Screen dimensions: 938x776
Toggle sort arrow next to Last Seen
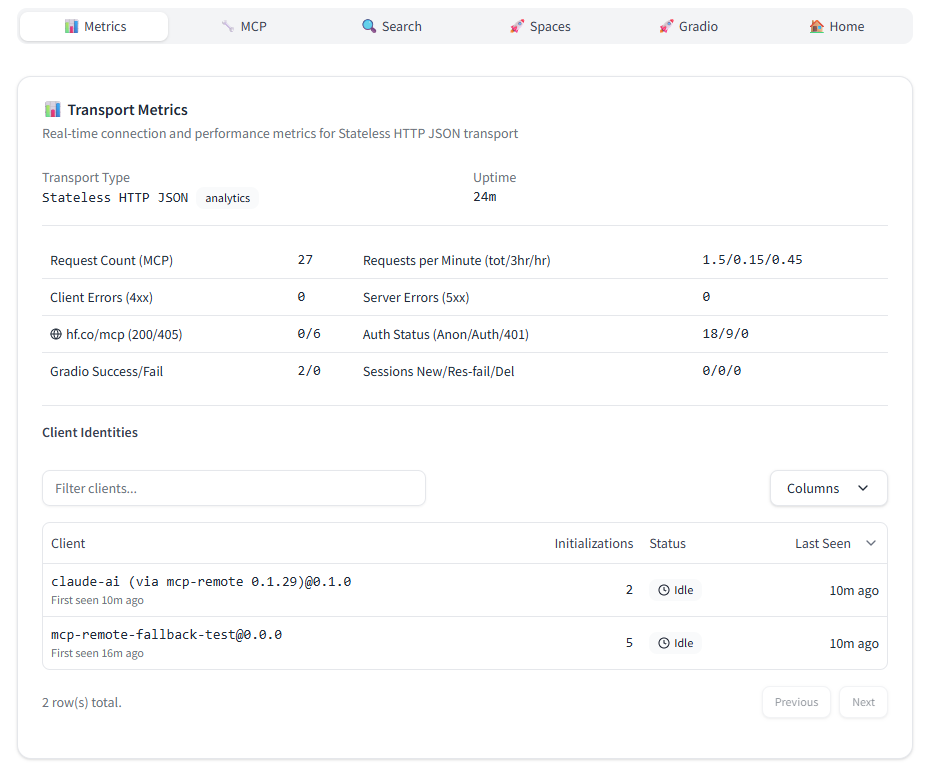[x=870, y=544]
